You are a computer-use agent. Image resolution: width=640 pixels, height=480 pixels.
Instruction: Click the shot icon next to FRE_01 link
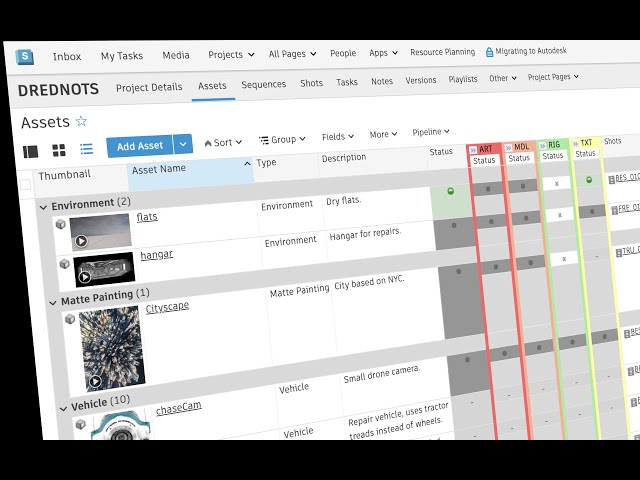[615, 211]
